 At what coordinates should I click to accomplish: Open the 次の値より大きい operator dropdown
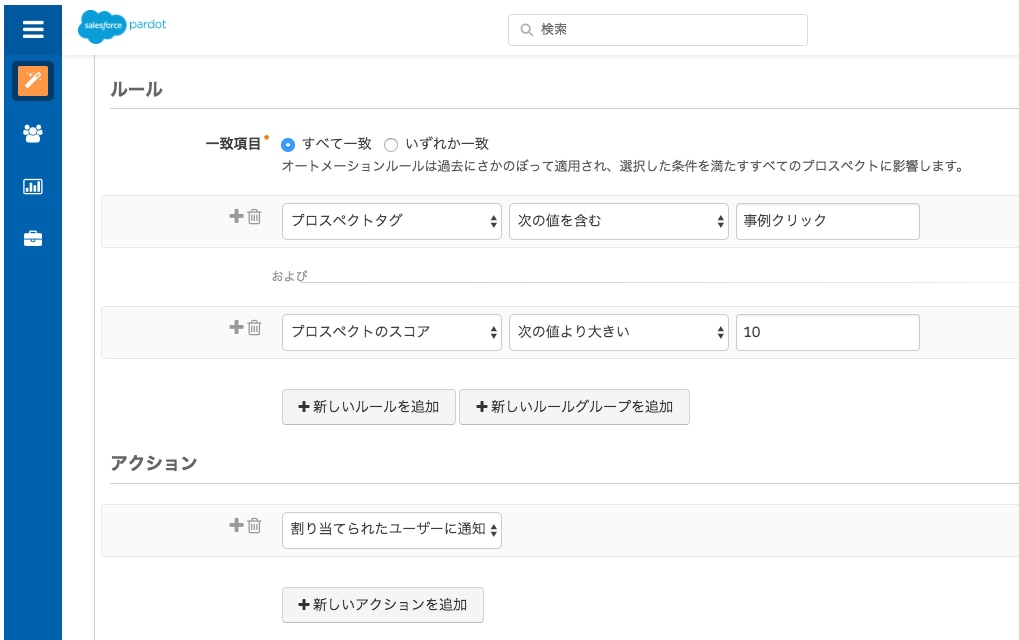[x=619, y=333]
